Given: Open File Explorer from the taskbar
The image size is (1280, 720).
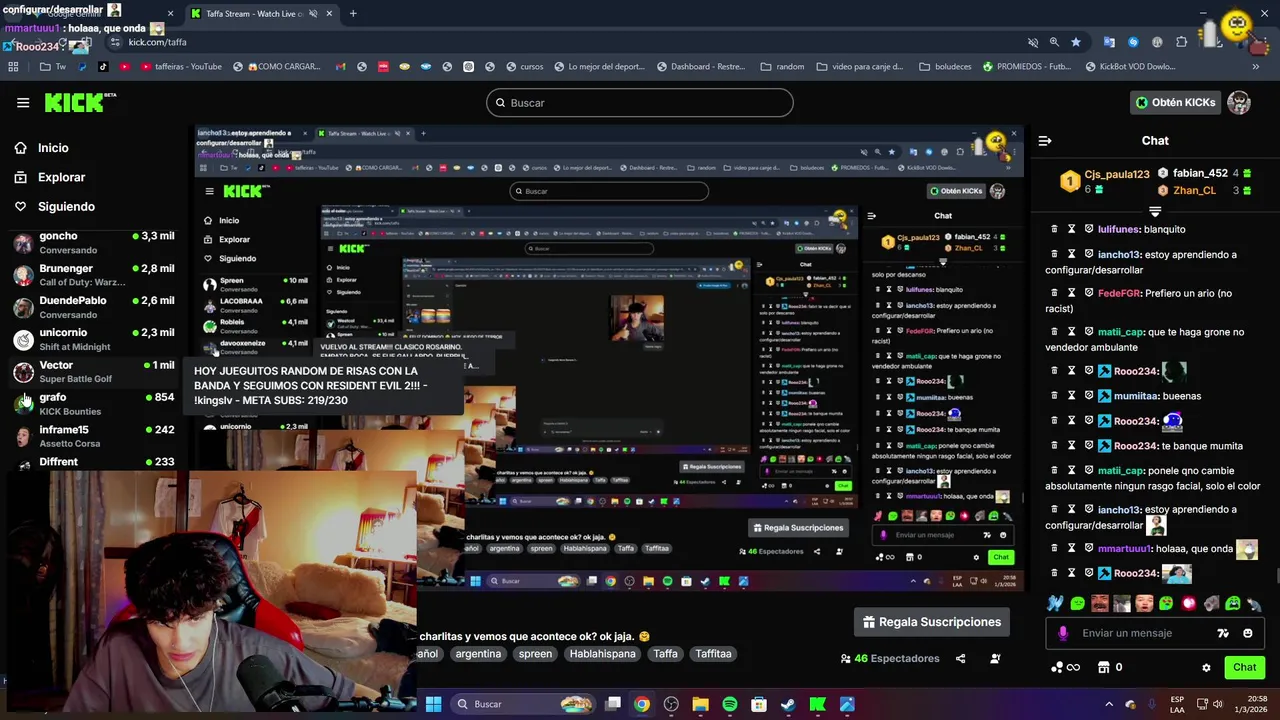Looking at the screenshot, I should point(700,704).
